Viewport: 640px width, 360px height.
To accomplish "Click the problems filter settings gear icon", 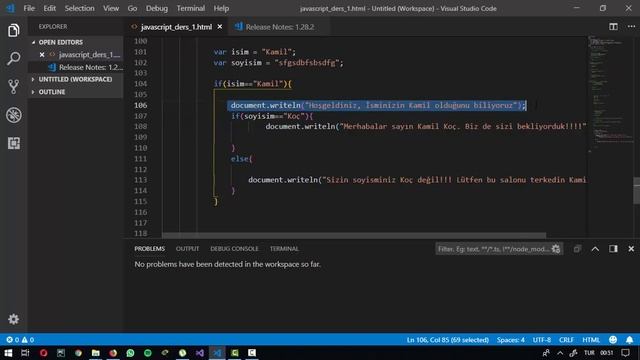I will coord(556,249).
